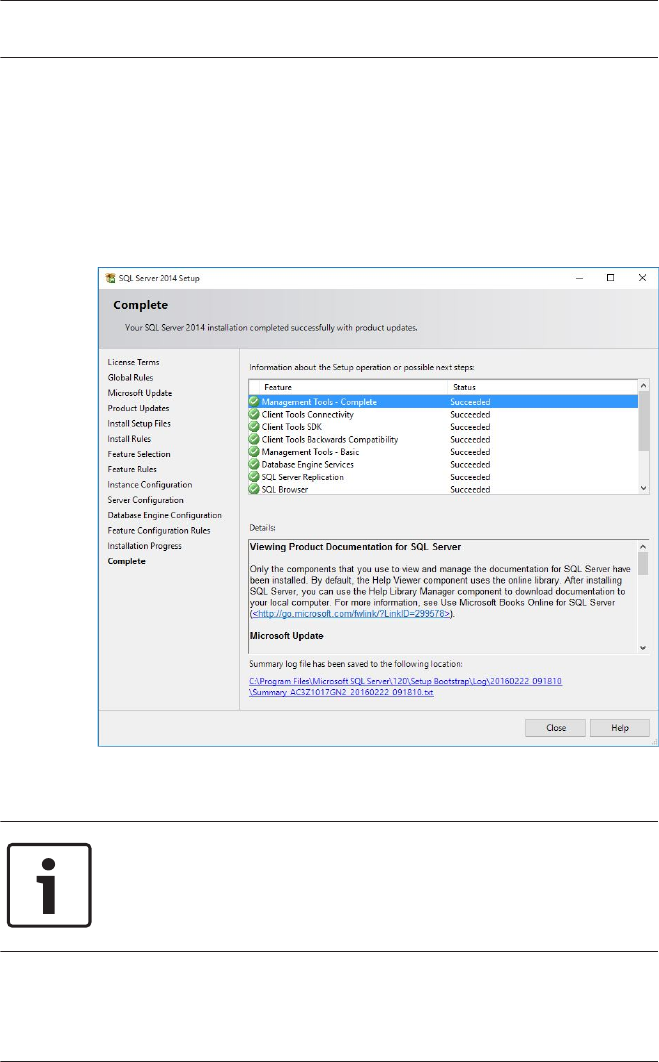Select the Microsoft Update step
The height and width of the screenshot is (1062, 659).
[x=140, y=393]
